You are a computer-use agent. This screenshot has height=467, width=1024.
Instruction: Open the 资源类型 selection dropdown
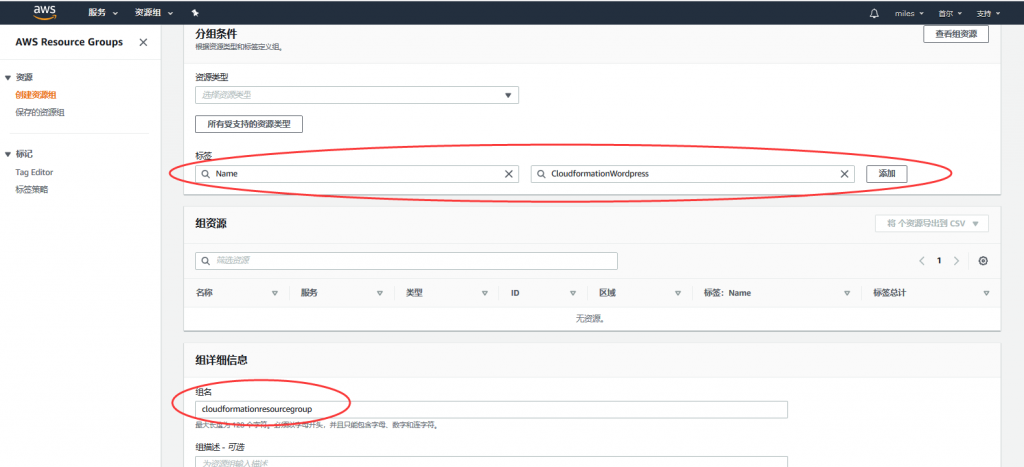(x=357, y=95)
